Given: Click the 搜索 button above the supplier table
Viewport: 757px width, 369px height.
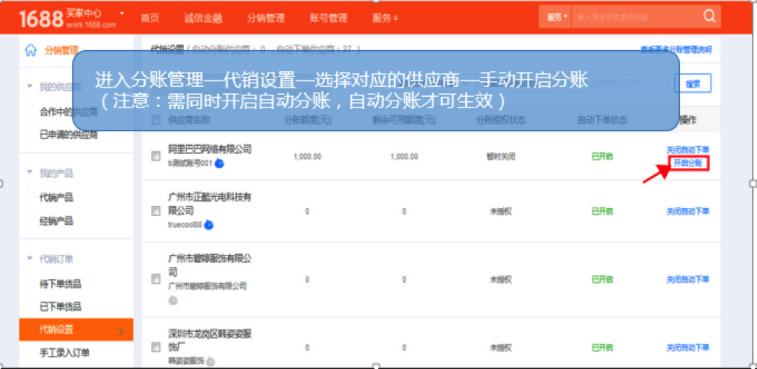Looking at the screenshot, I should [693, 84].
